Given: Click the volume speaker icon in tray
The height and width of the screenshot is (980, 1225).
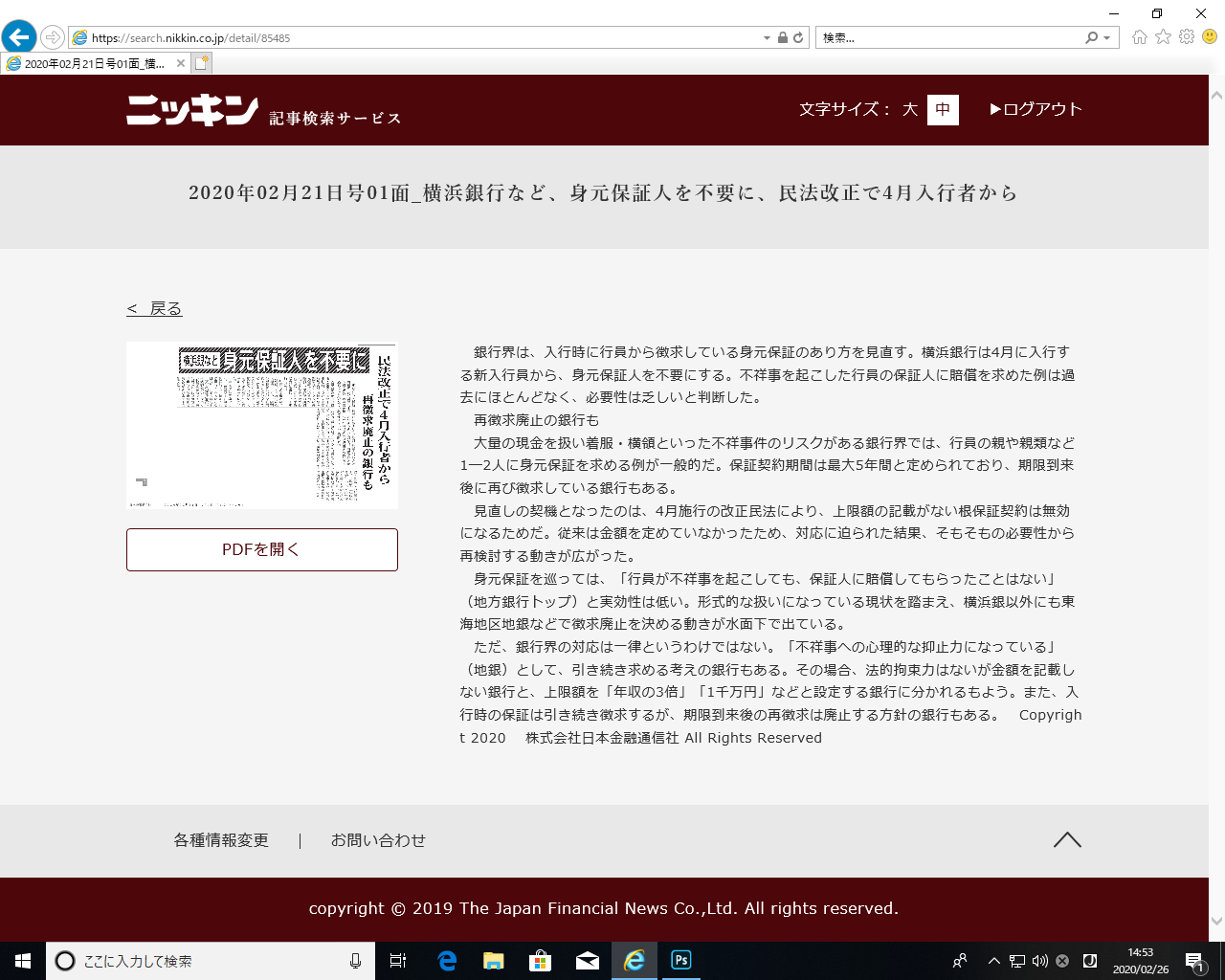Looking at the screenshot, I should coord(1040,961).
